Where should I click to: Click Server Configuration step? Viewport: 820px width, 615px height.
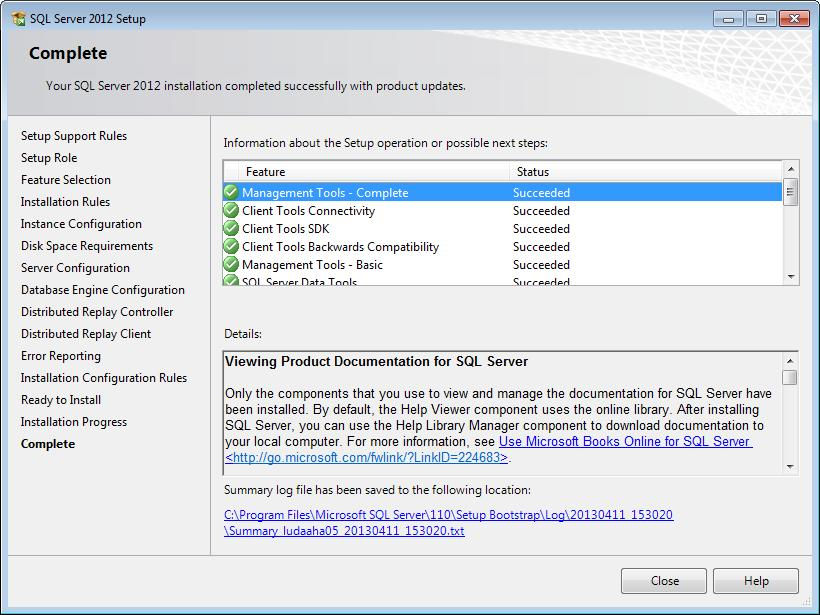tap(75, 268)
